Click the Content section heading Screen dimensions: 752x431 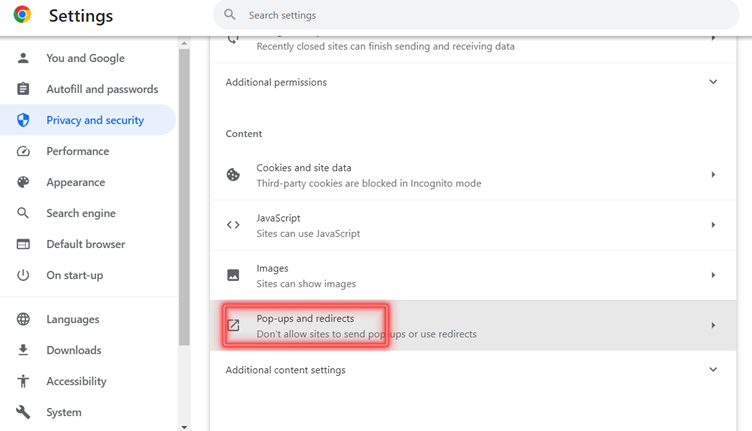tap(244, 134)
